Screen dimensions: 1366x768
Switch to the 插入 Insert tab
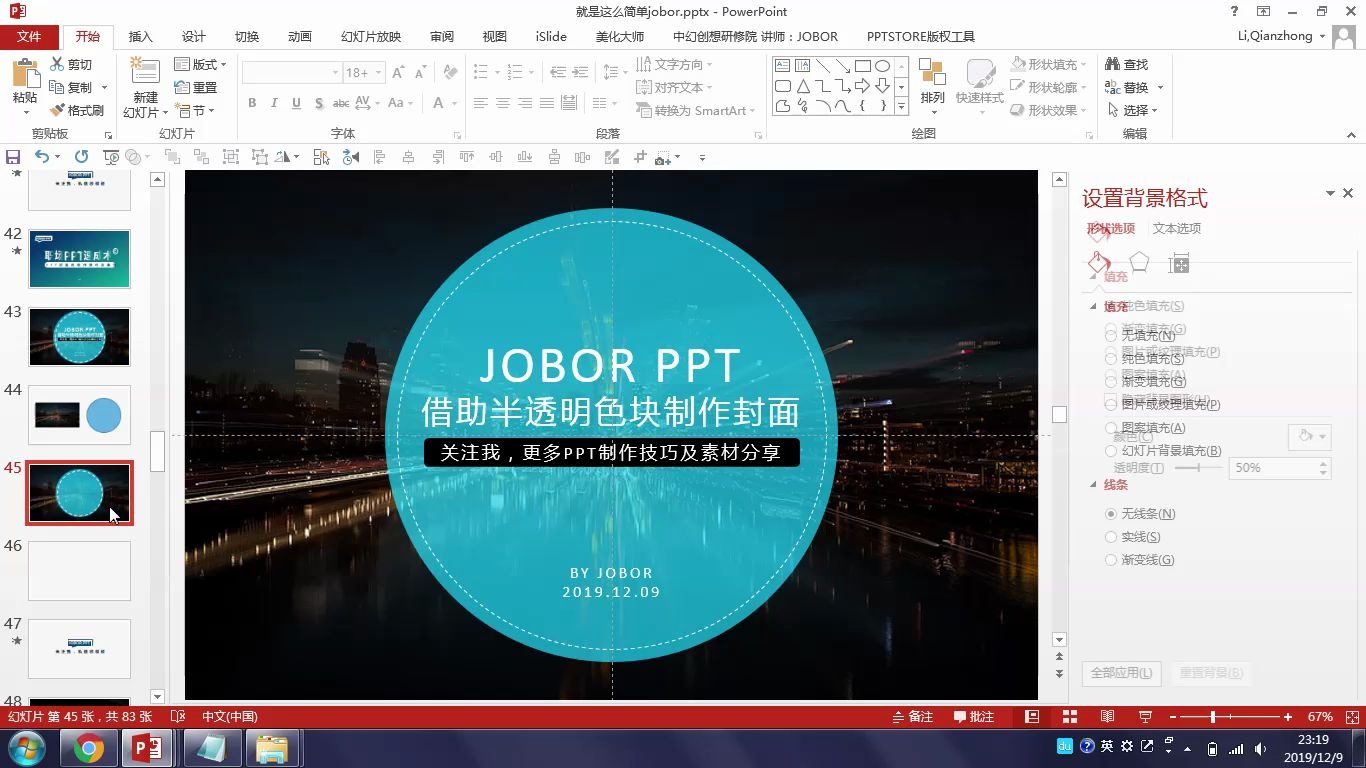point(141,36)
